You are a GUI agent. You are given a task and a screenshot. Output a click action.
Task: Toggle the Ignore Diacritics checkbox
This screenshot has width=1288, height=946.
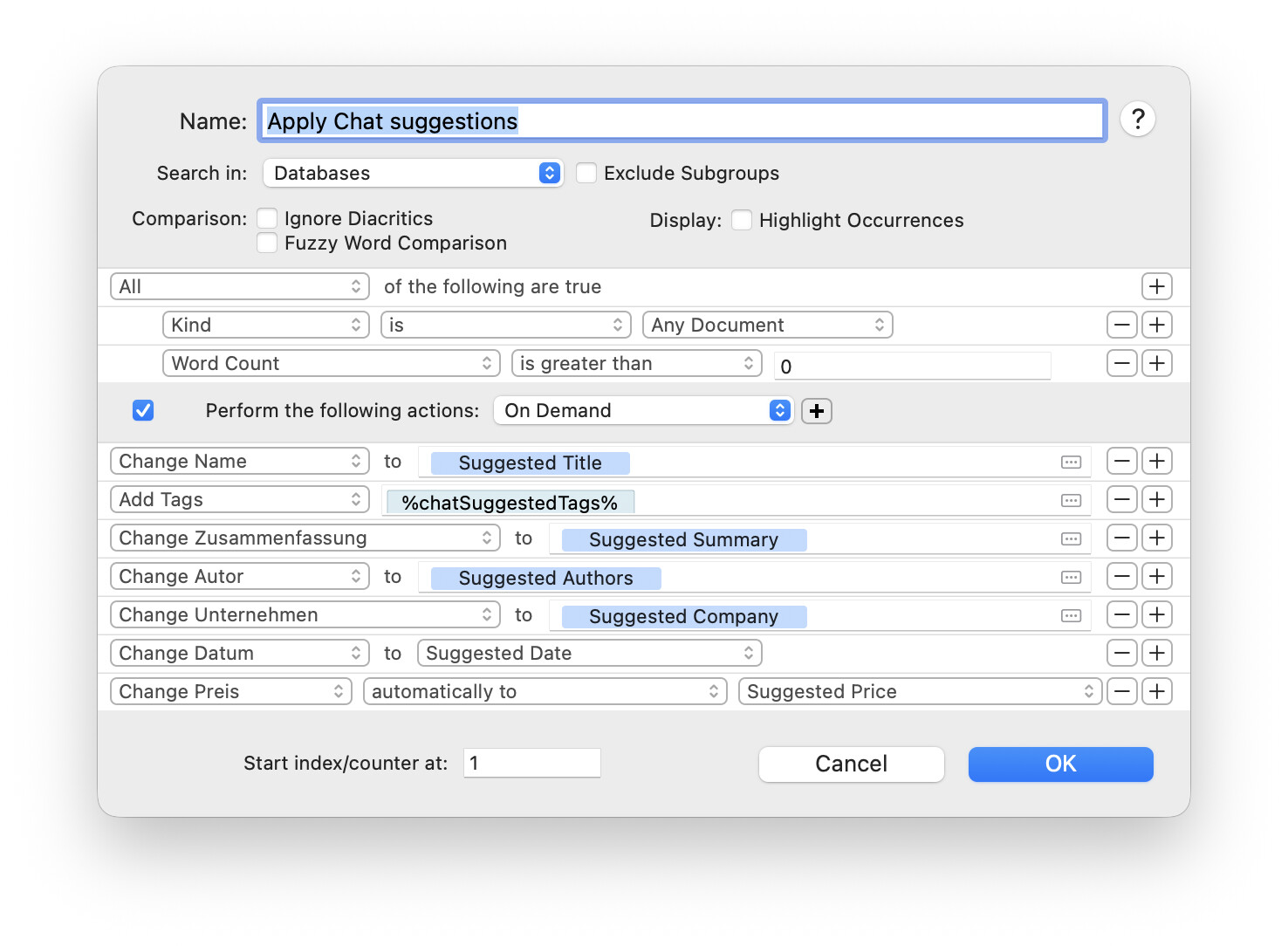coord(268,219)
